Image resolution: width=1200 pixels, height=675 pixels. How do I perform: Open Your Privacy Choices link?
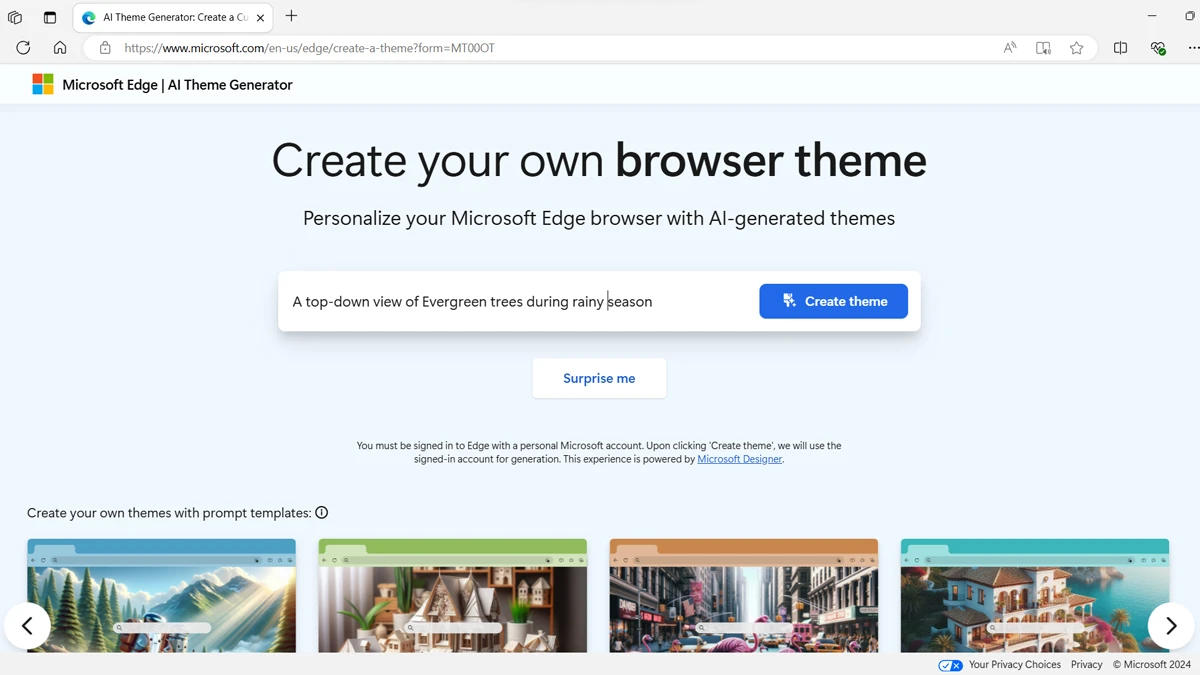pyautogui.click(x=1014, y=665)
